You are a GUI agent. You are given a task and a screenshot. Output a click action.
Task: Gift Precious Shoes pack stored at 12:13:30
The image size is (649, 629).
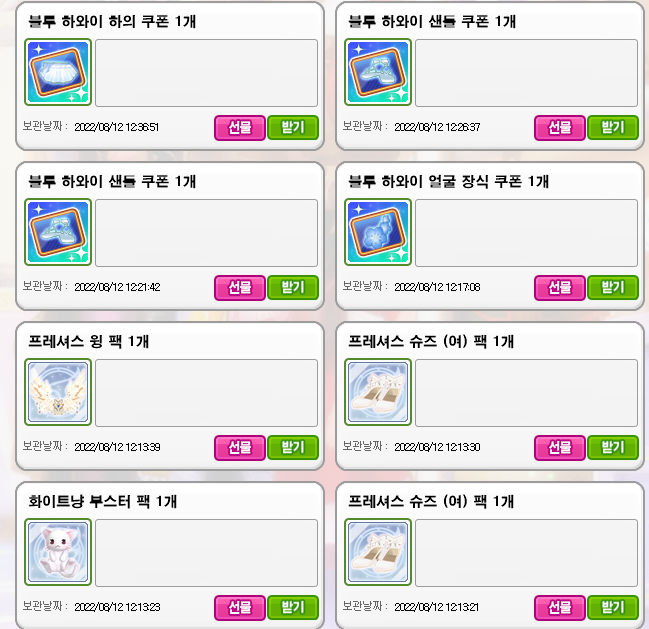pos(560,447)
